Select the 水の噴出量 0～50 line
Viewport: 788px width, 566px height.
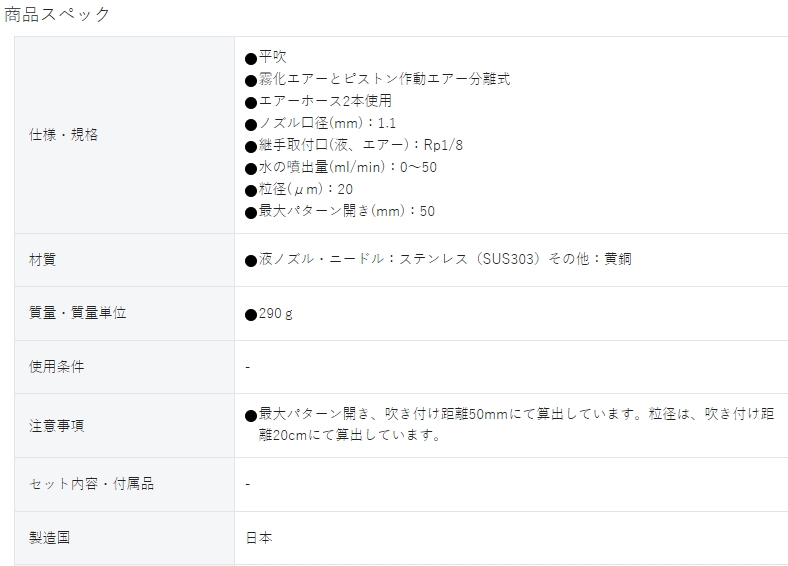341,167
